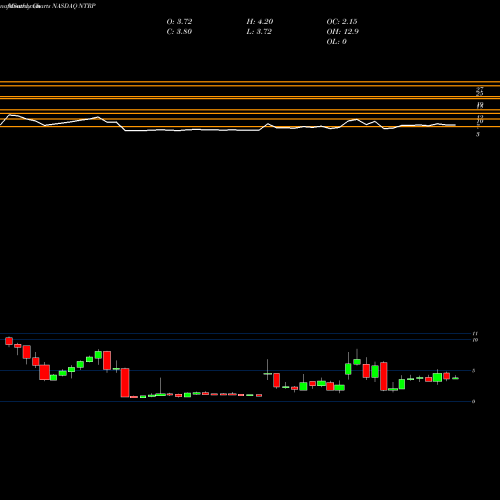Click the open price value "O: 3.72"

(x=179, y=22)
